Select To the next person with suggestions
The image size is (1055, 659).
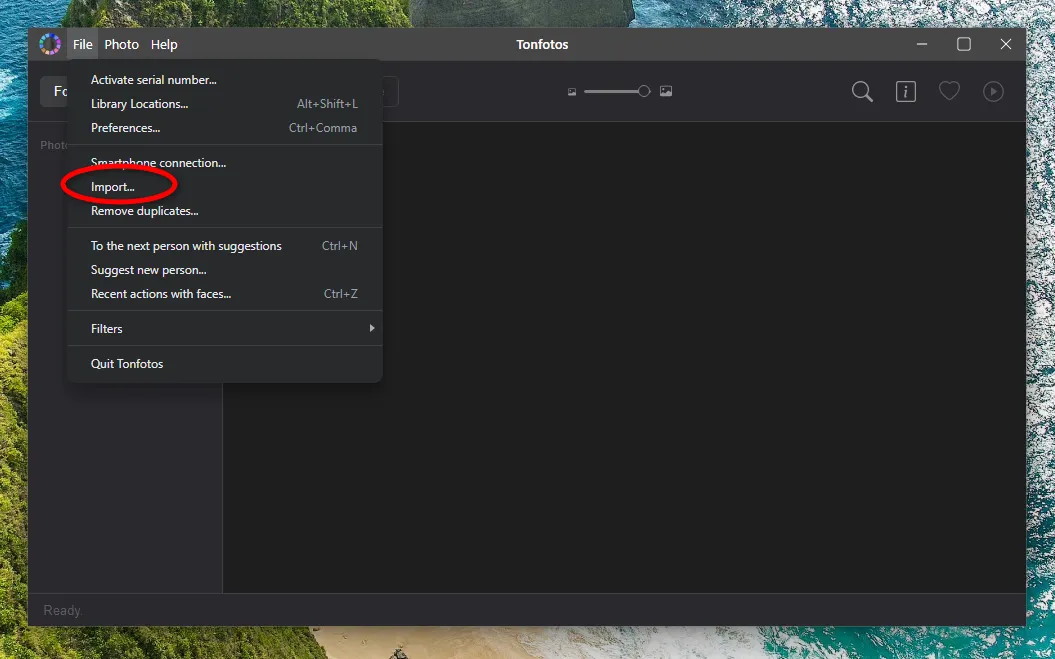[225, 246]
